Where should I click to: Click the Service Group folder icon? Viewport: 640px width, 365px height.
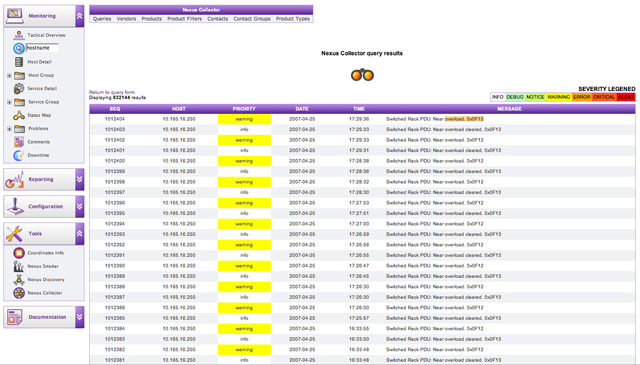pyautogui.click(x=19, y=102)
